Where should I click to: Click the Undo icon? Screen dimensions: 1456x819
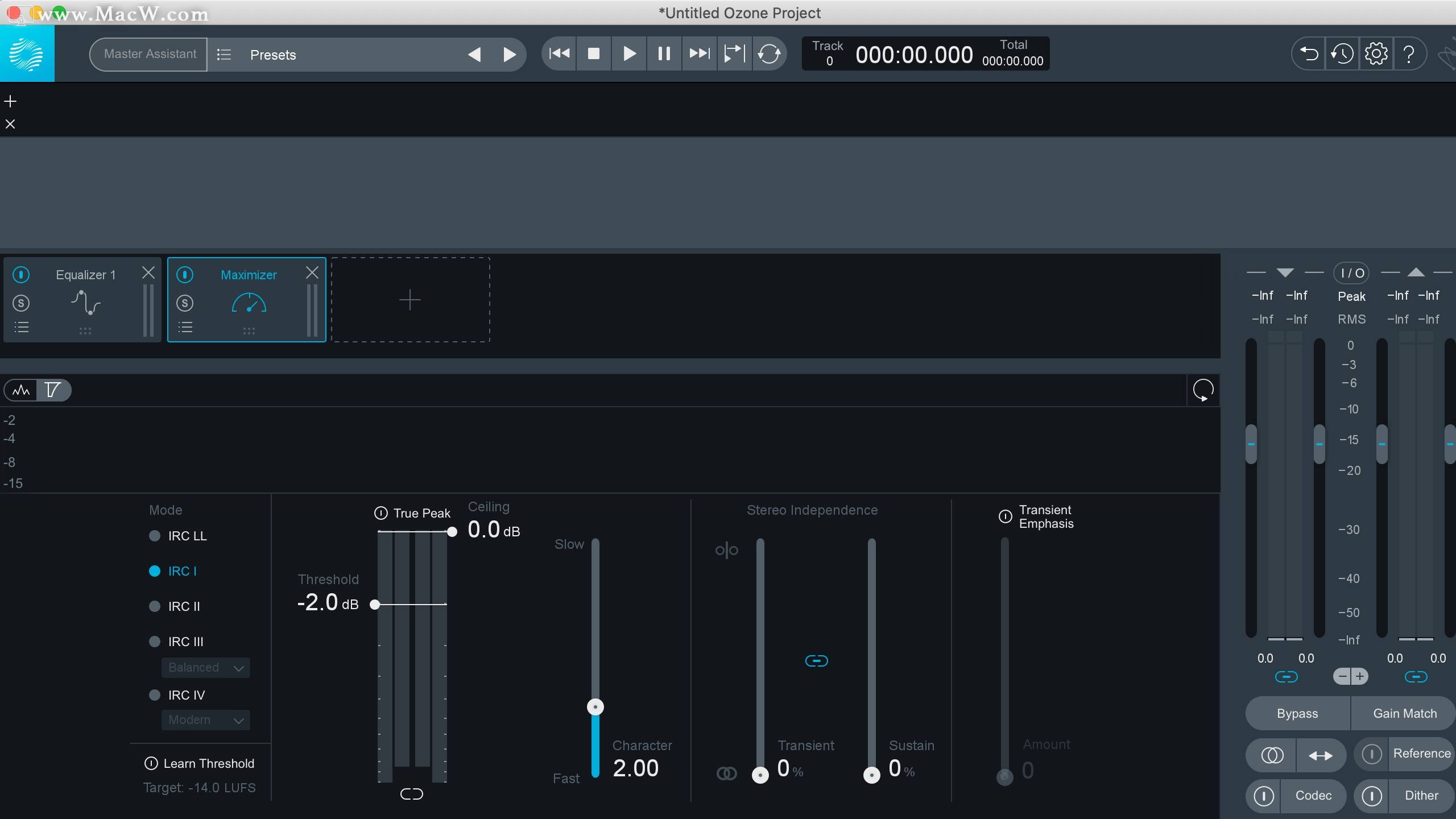(x=1309, y=54)
